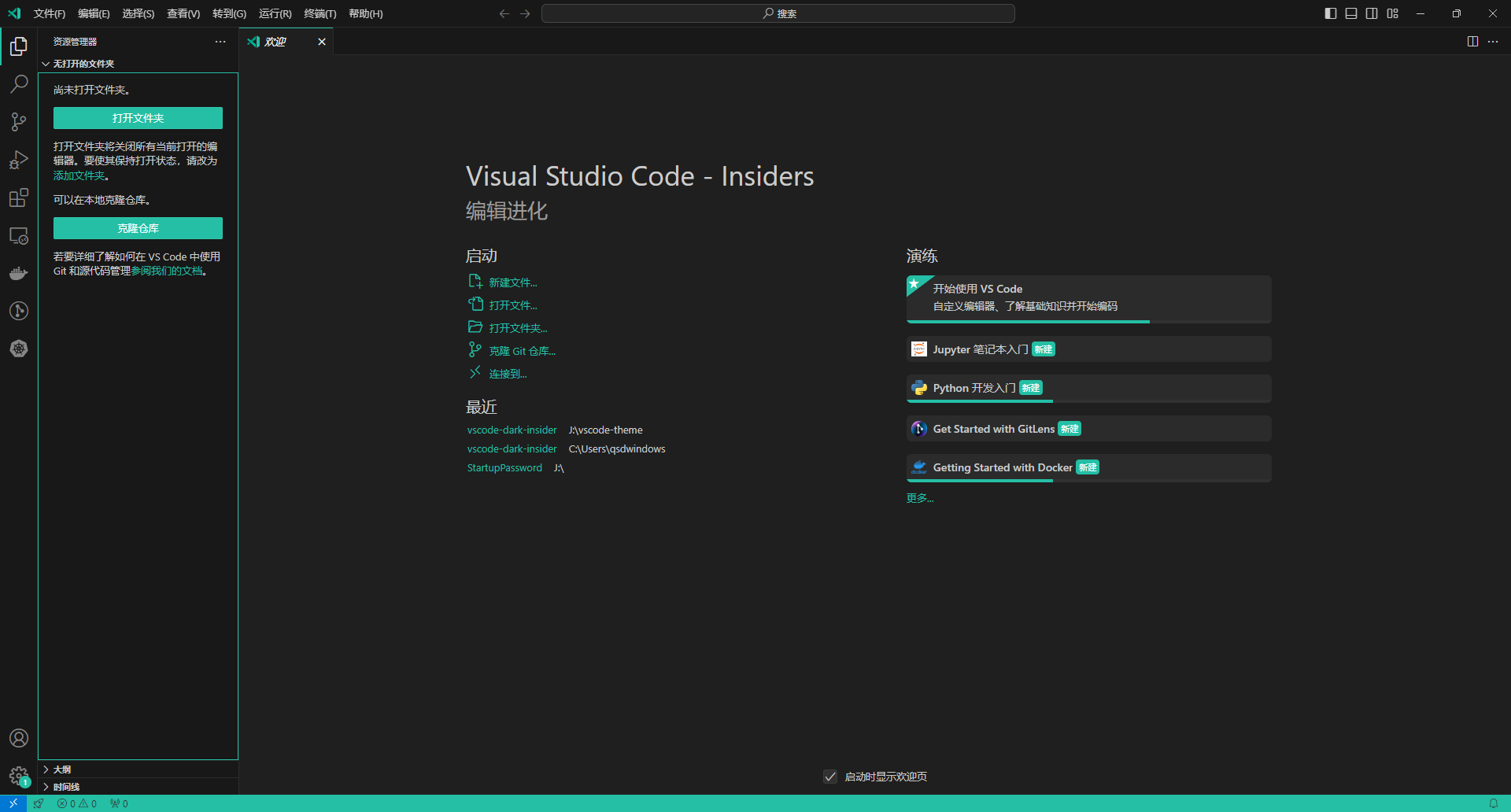Open the 运行(R) menu
1511x812 pixels.
(275, 13)
